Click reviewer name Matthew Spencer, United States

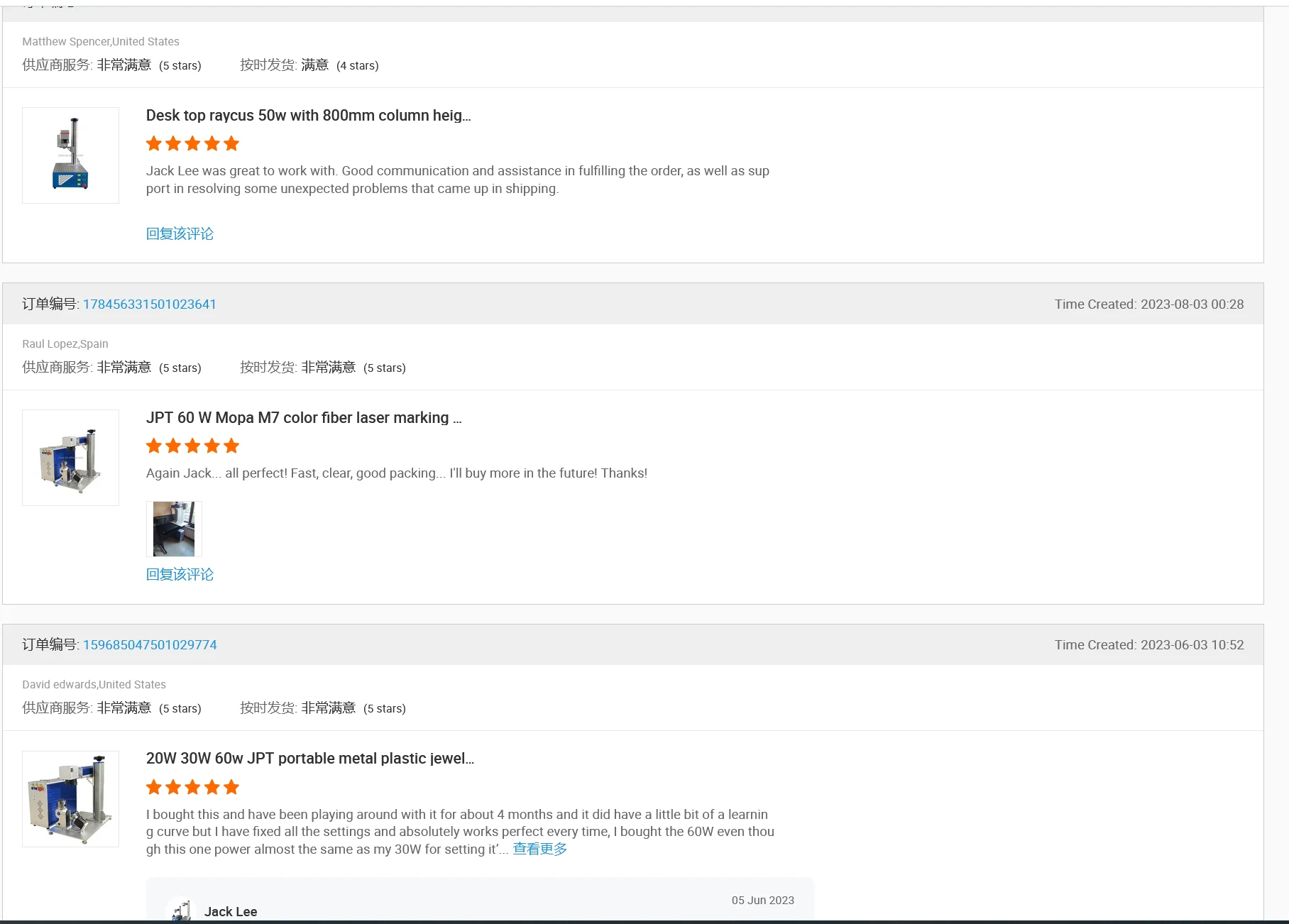click(101, 42)
